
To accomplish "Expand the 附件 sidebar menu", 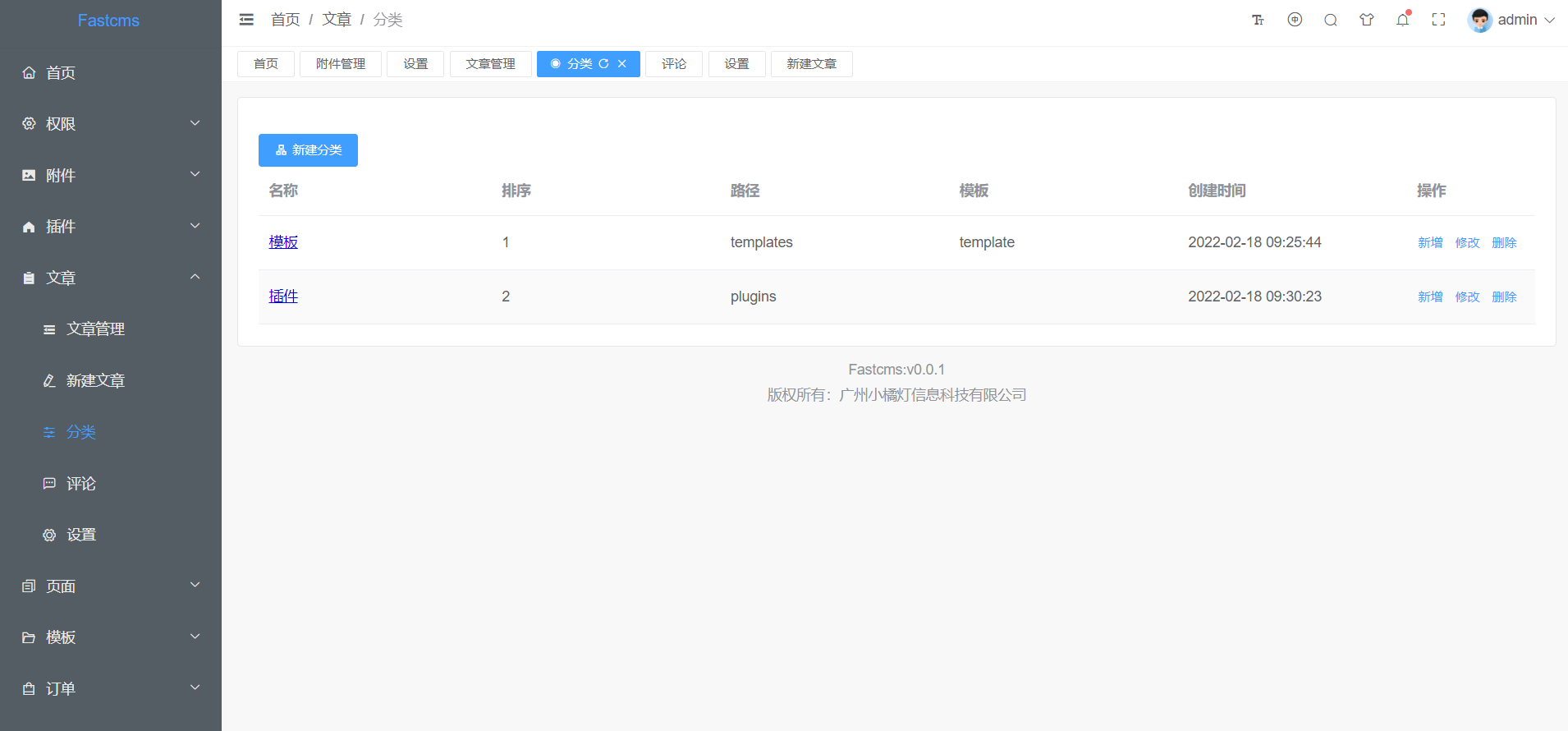I will (x=111, y=175).
